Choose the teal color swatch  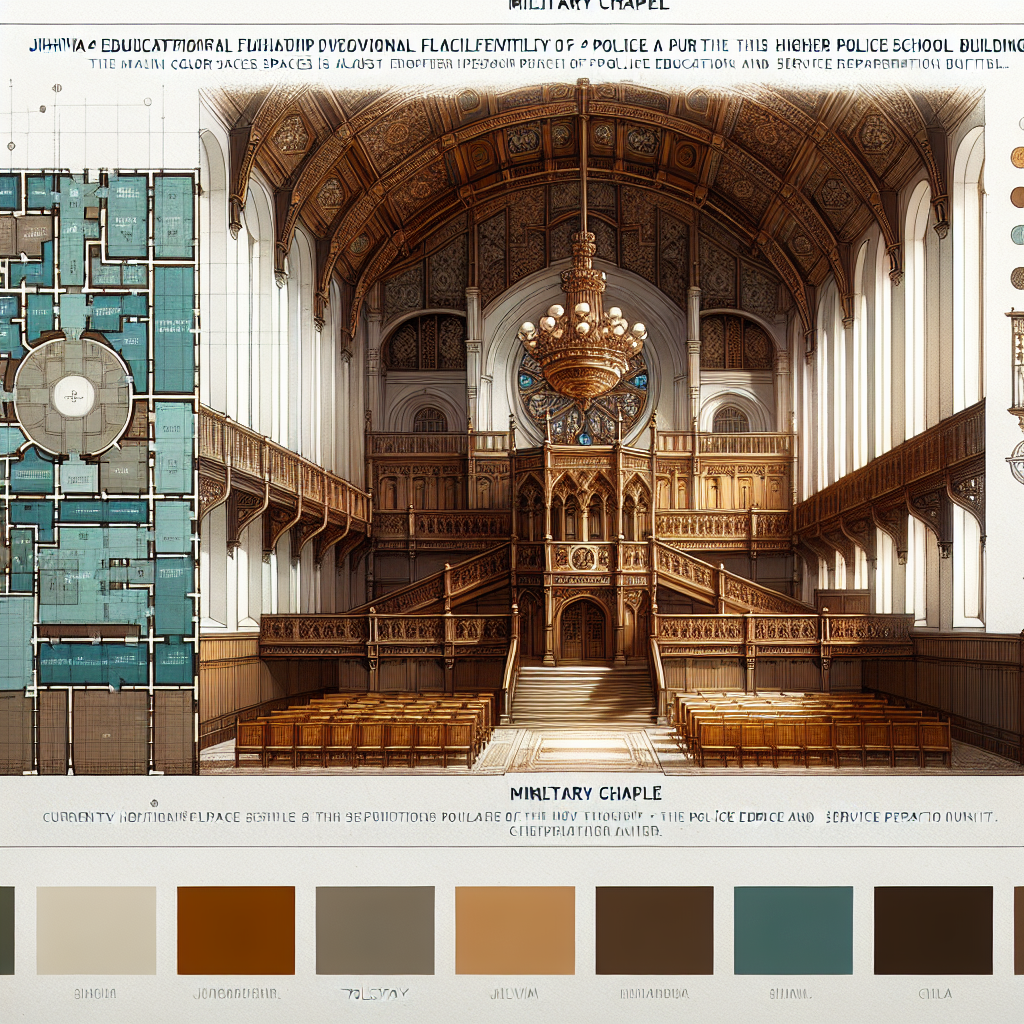tap(793, 930)
